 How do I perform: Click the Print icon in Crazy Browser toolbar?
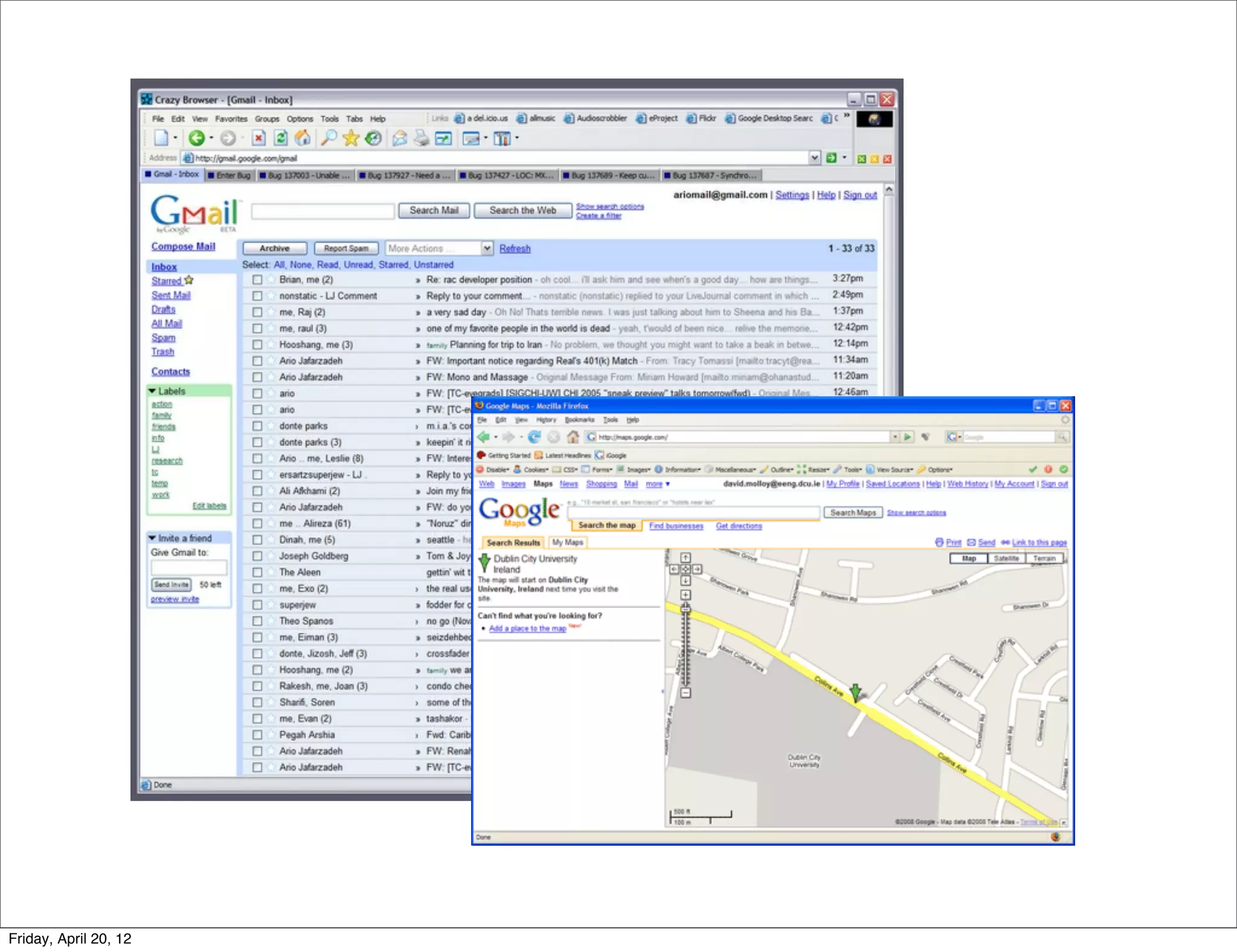[422, 139]
